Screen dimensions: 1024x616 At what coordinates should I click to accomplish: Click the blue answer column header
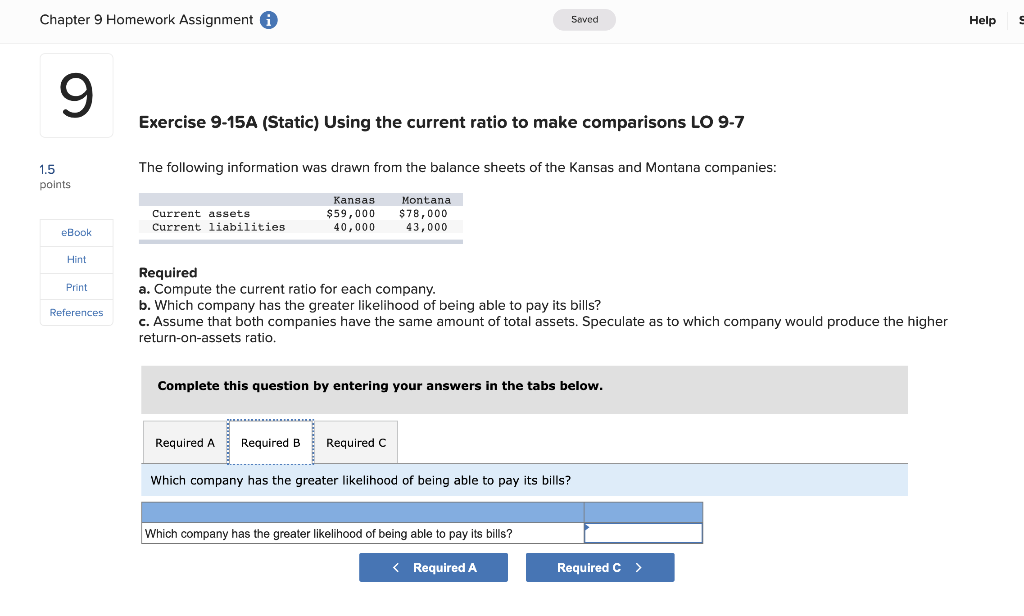[643, 511]
